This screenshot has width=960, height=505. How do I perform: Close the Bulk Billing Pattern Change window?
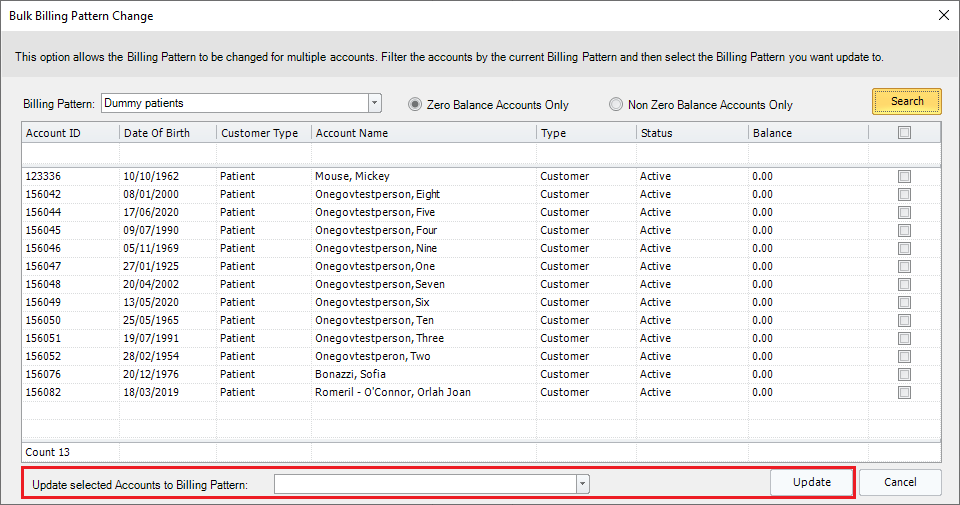(942, 16)
